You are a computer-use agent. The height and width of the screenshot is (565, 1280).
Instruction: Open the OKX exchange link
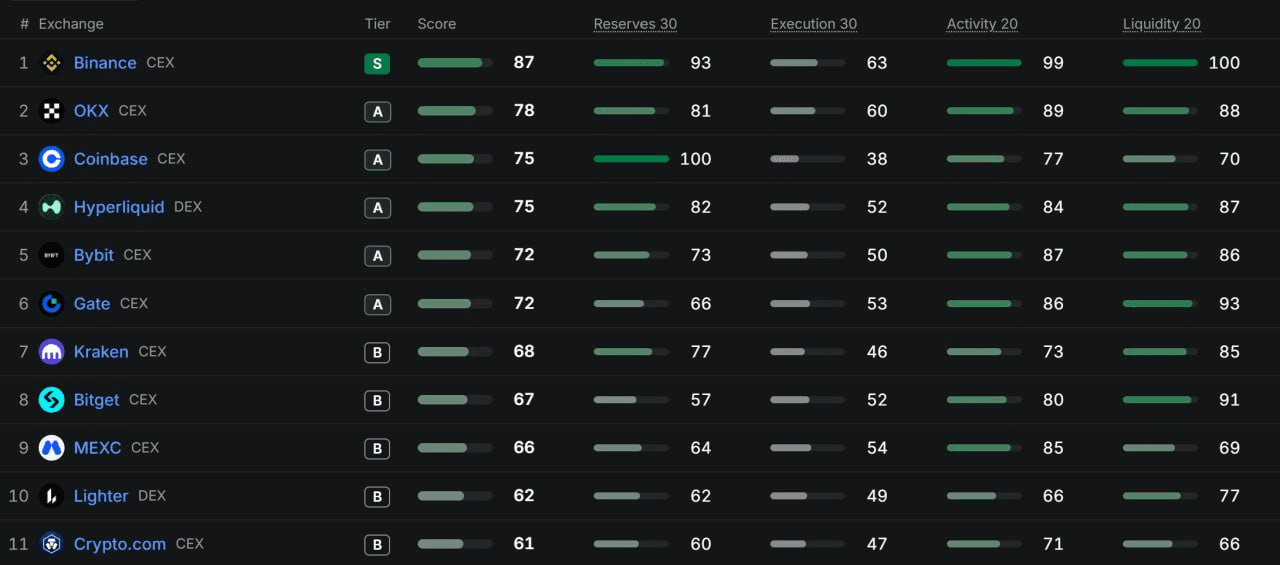click(91, 111)
